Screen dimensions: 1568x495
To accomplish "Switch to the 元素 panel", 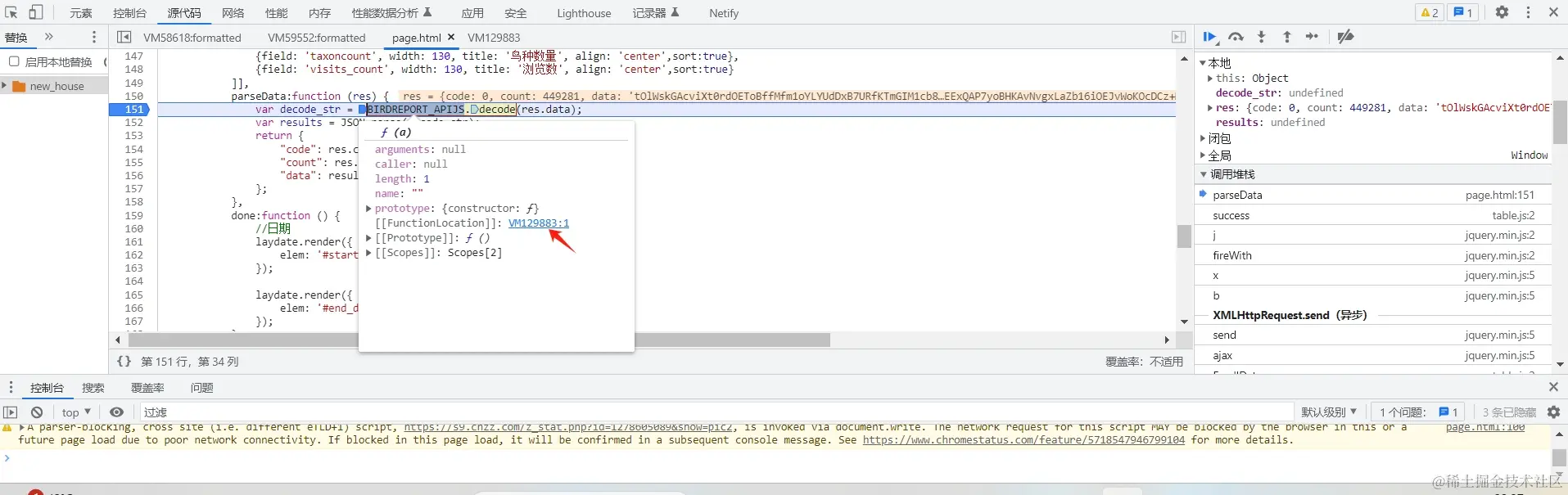I will pos(80,13).
